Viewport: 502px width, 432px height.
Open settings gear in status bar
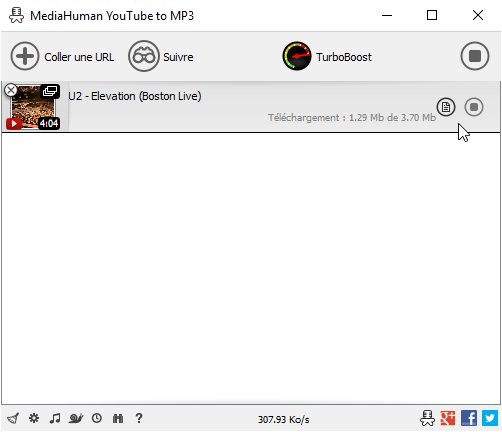(34, 418)
